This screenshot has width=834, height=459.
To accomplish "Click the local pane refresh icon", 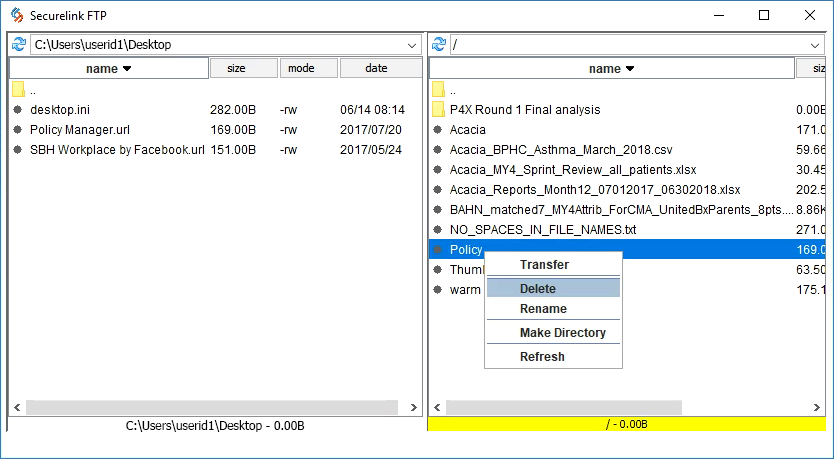I will (17, 45).
